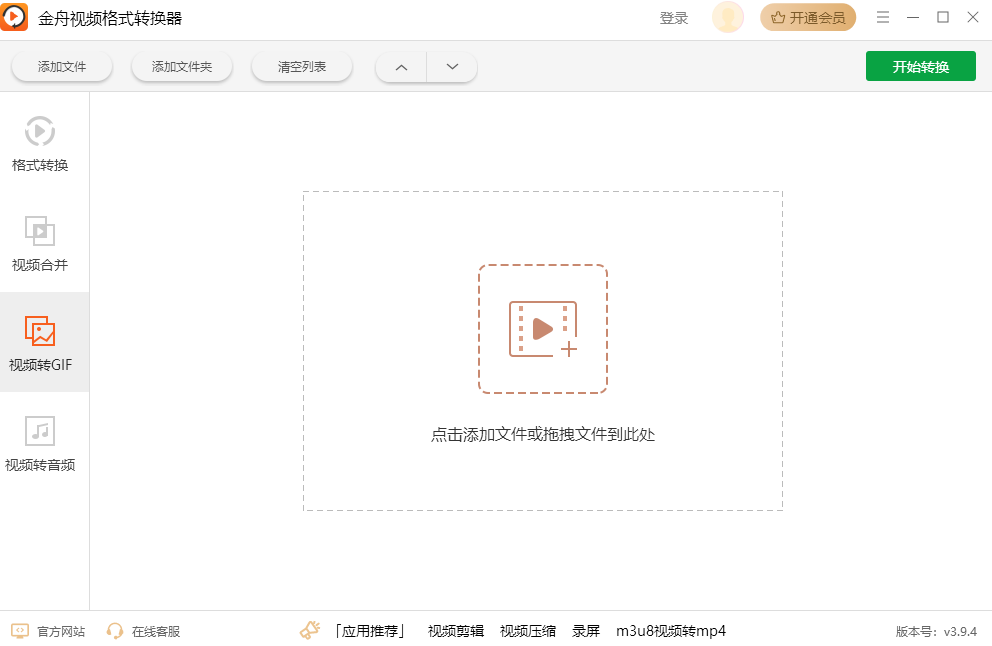Open the user avatar profile
This screenshot has height=646, width=992.
point(728,18)
